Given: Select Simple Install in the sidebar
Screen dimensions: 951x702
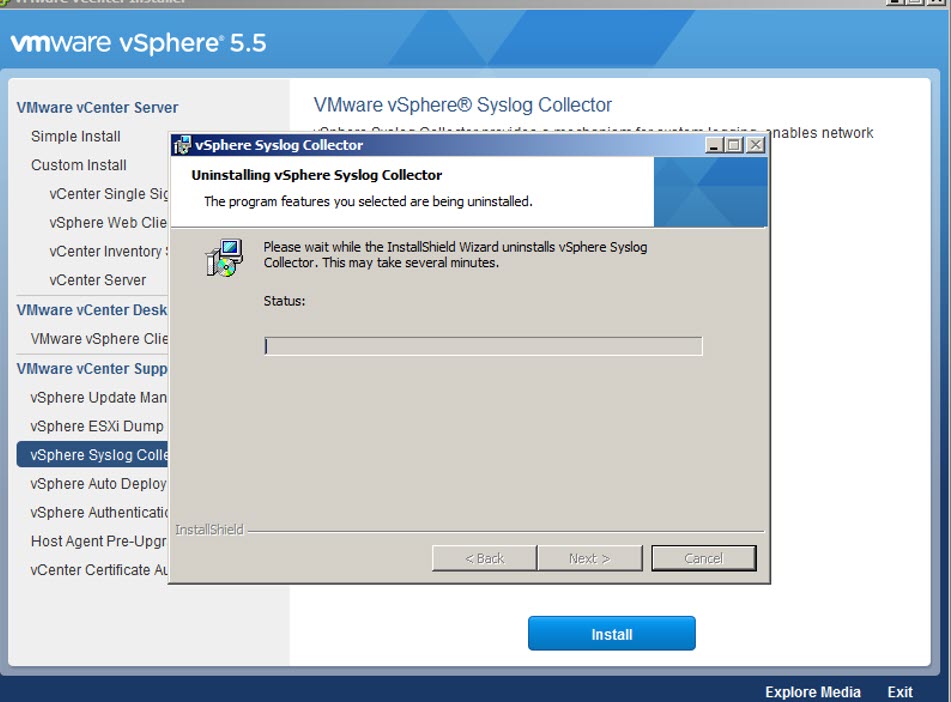Looking at the screenshot, I should 76,136.
